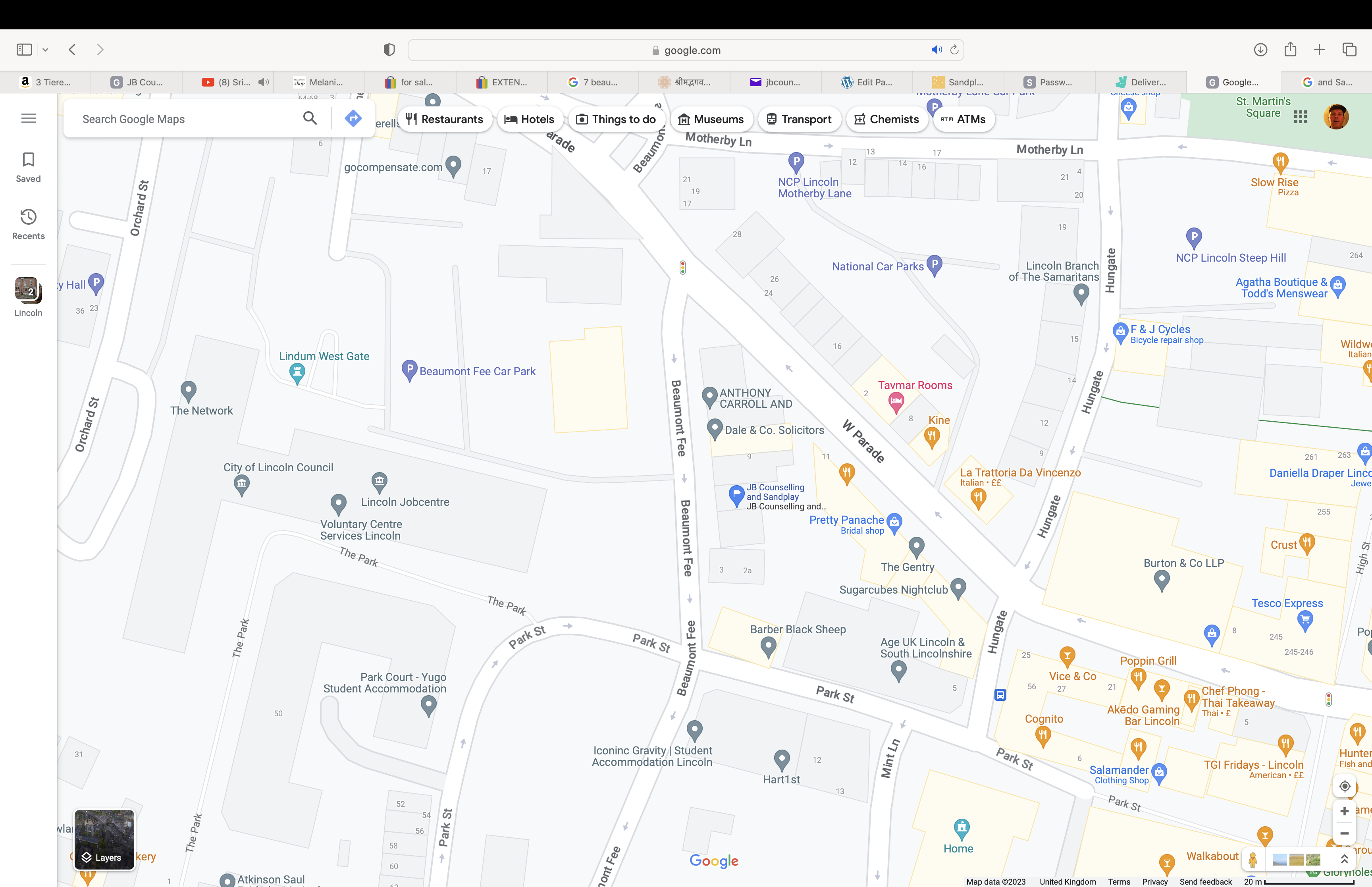Go back in Safari
Image resolution: width=1372 pixels, height=887 pixels.
click(x=73, y=50)
